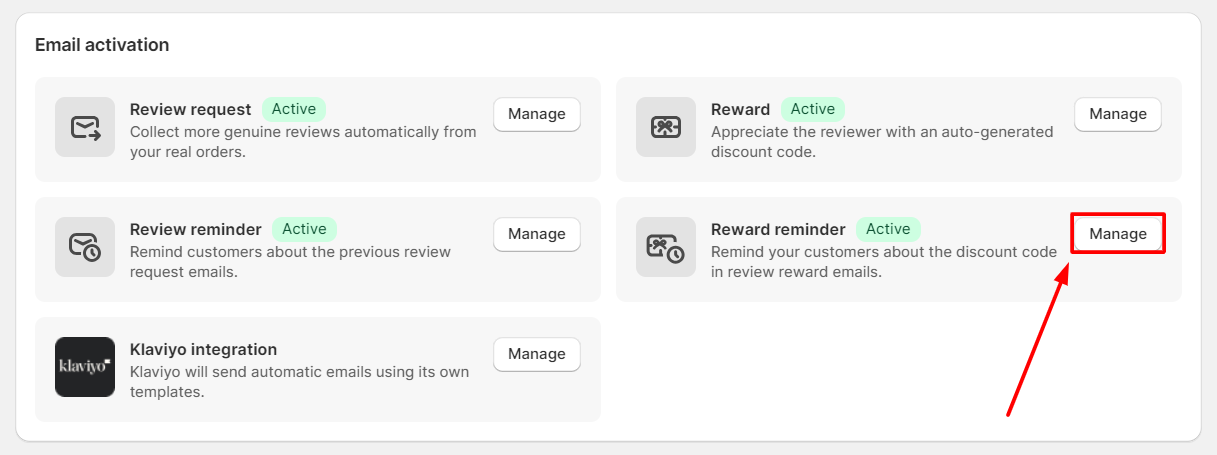Manage the Review reminder email

click(537, 234)
